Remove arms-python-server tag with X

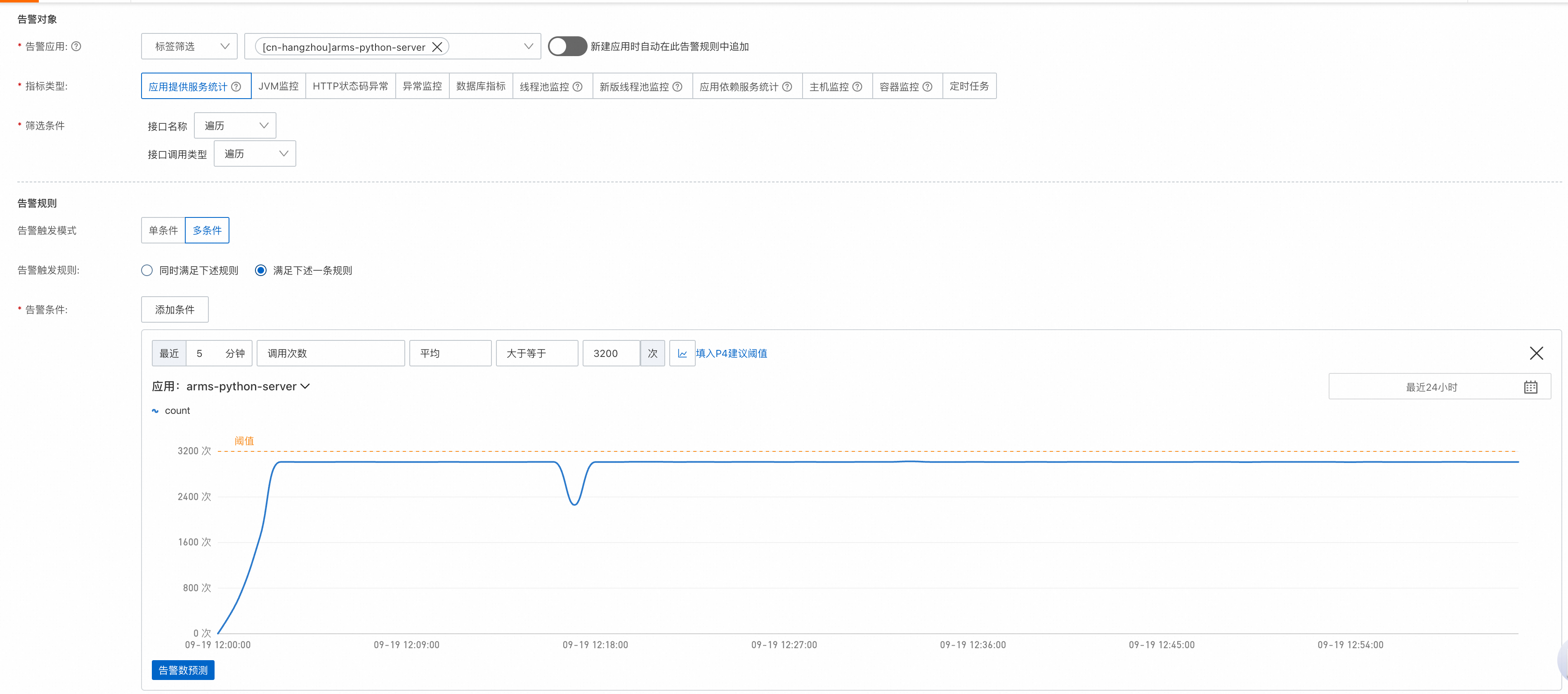[437, 47]
